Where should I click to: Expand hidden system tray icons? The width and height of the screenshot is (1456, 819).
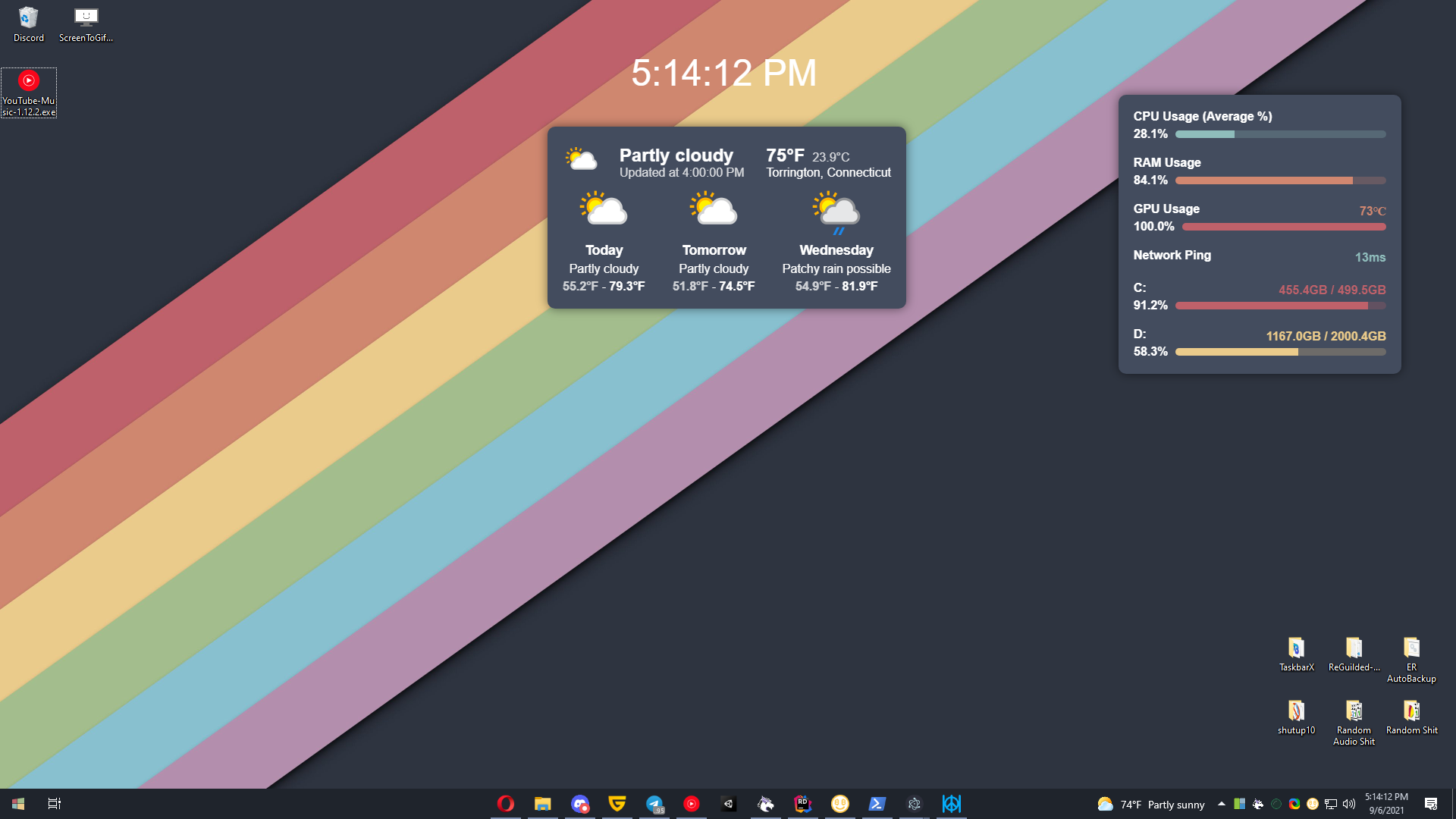pos(1222,804)
